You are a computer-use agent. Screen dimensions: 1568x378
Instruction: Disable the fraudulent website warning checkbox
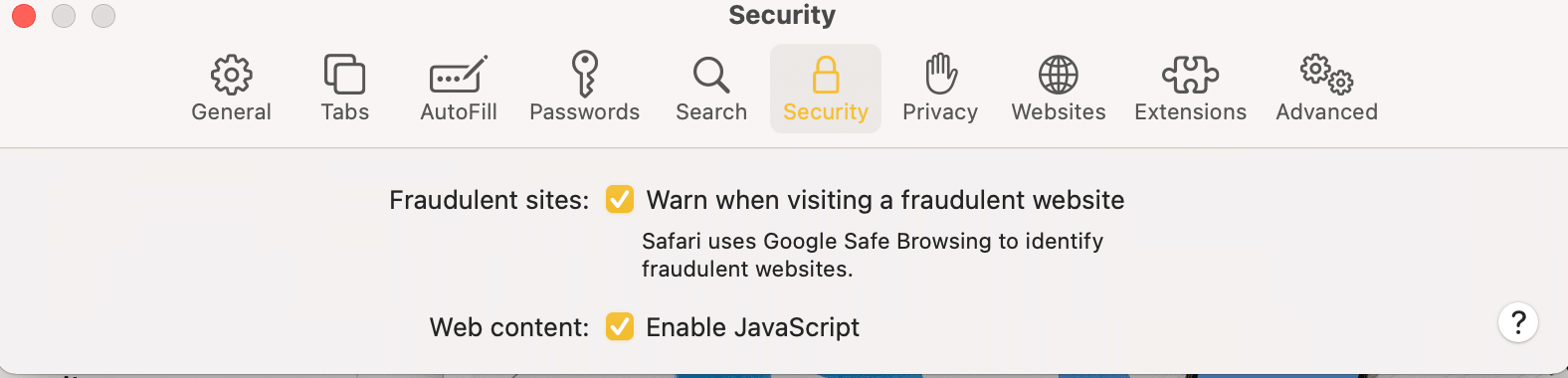(620, 199)
